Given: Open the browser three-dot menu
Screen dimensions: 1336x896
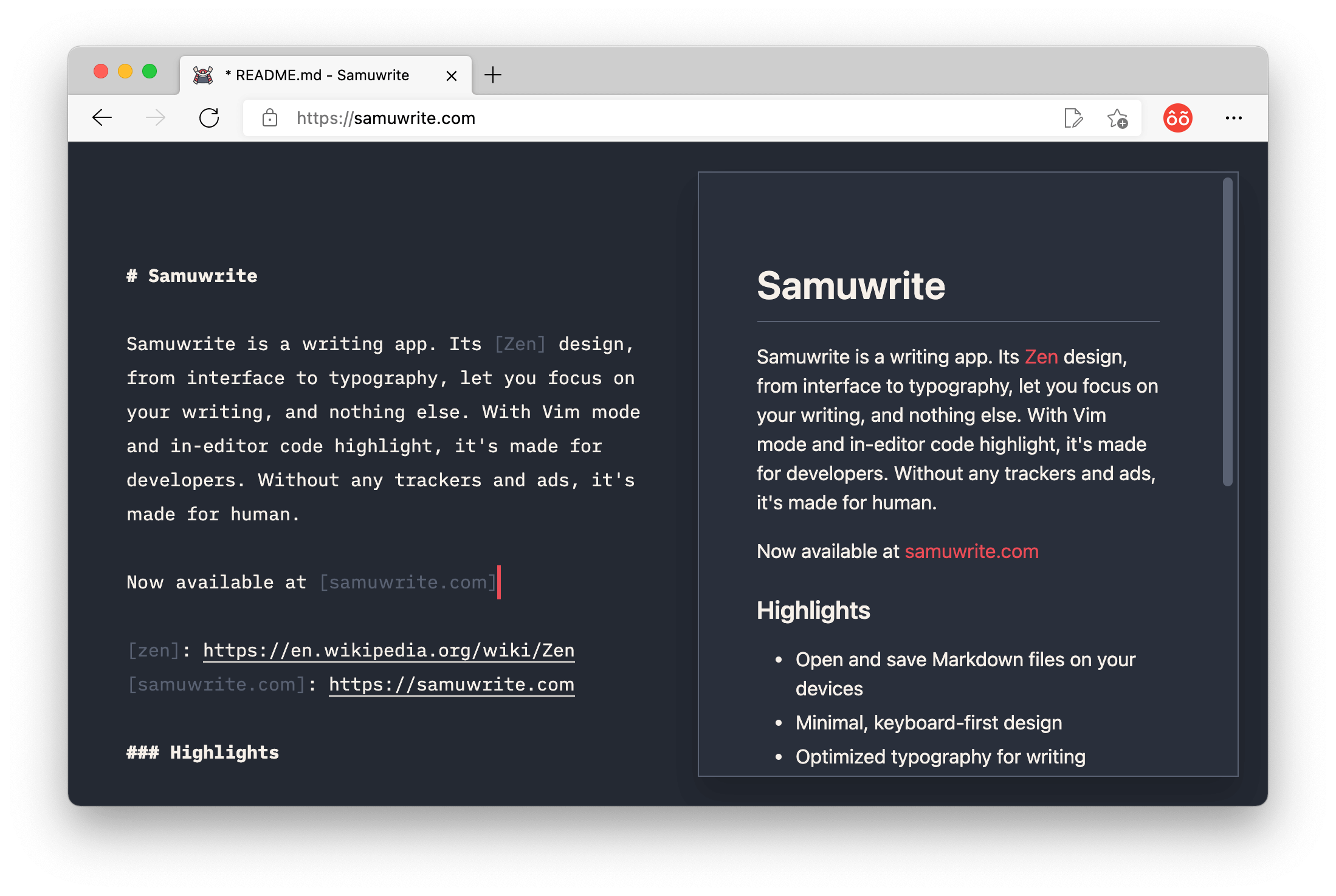Looking at the screenshot, I should (1233, 118).
